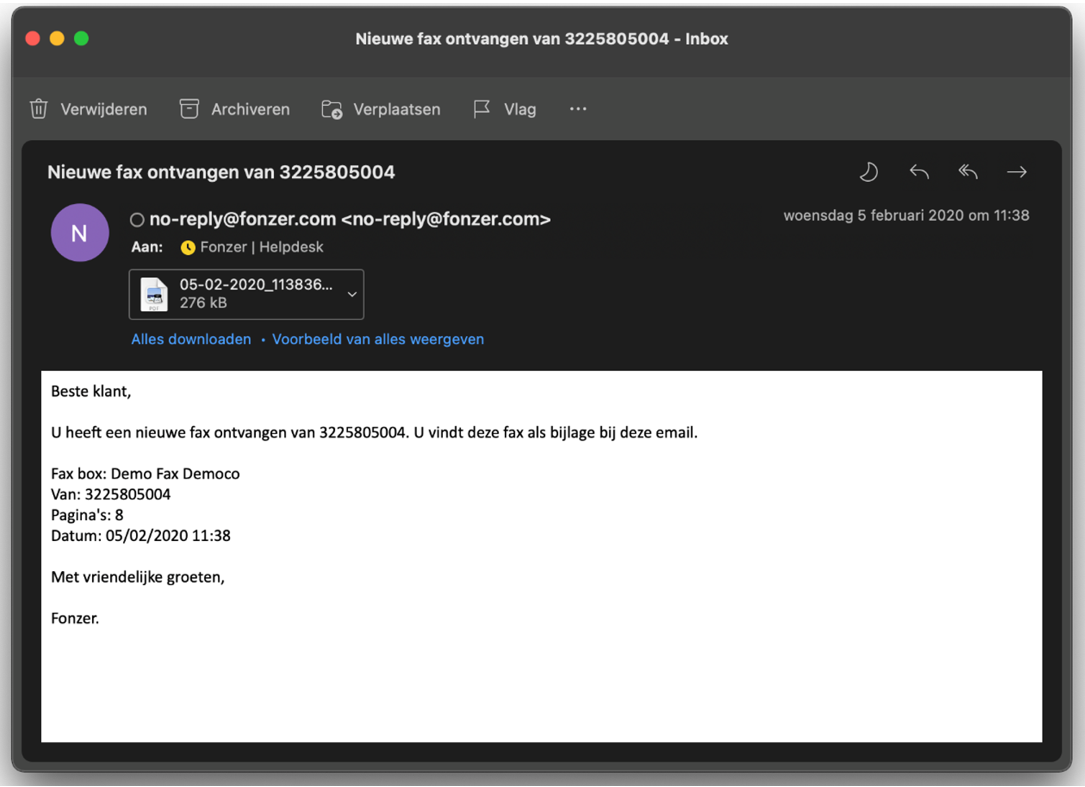Click the forward arrow icon
This screenshot has height=787, width=1085.
click(1016, 172)
